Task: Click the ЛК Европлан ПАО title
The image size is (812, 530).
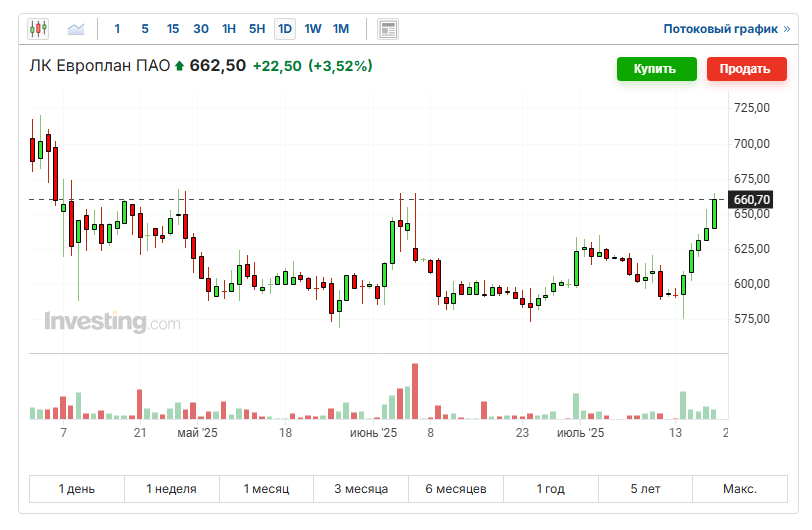Action: point(99,66)
